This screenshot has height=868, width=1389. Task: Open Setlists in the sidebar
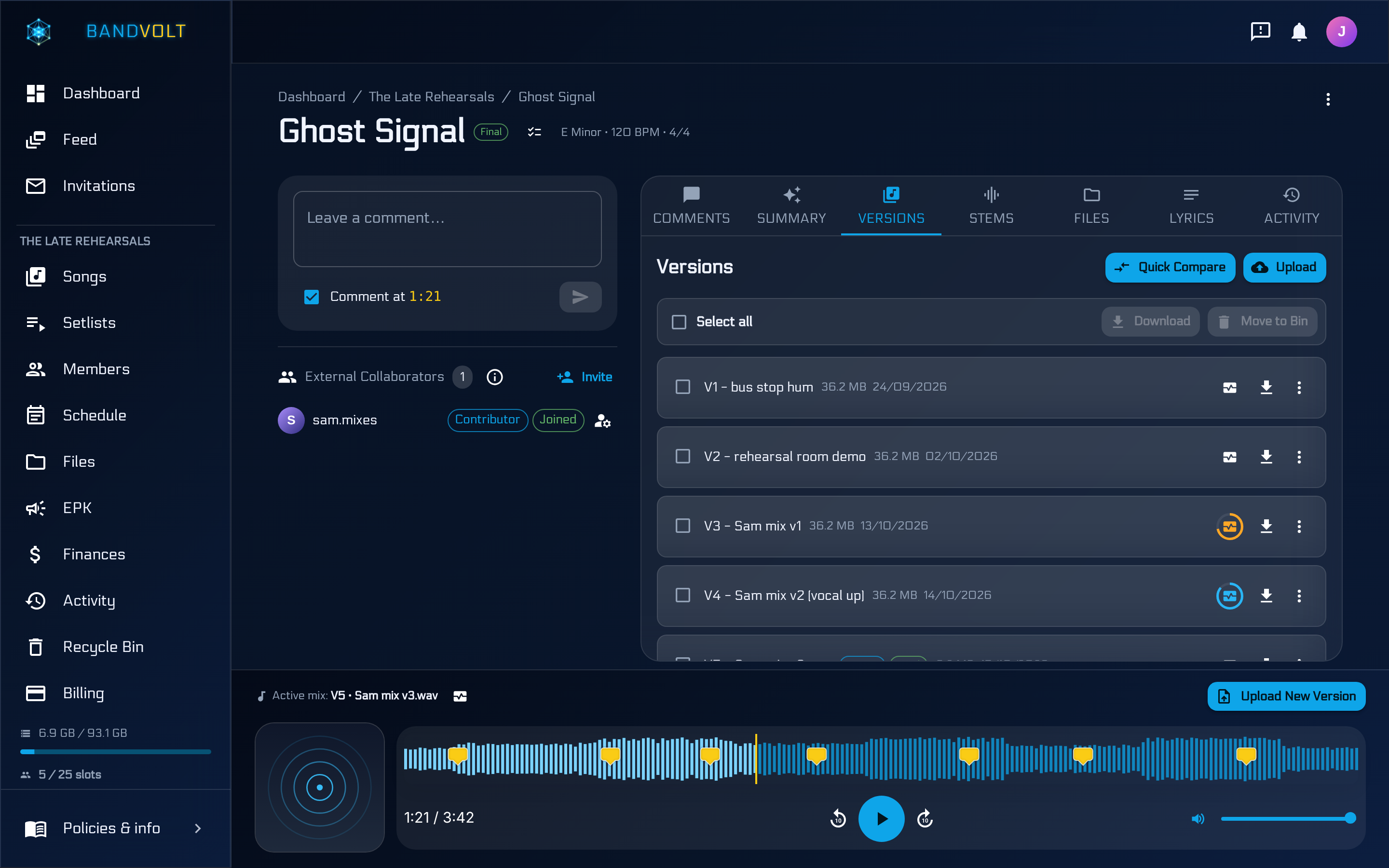click(115, 323)
